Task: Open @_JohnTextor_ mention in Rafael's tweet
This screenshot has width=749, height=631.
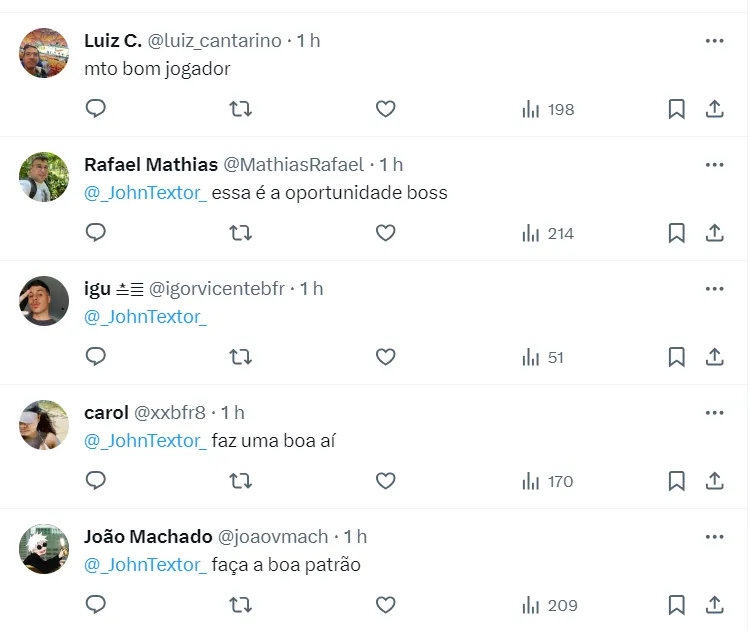Action: pyautogui.click(x=145, y=193)
